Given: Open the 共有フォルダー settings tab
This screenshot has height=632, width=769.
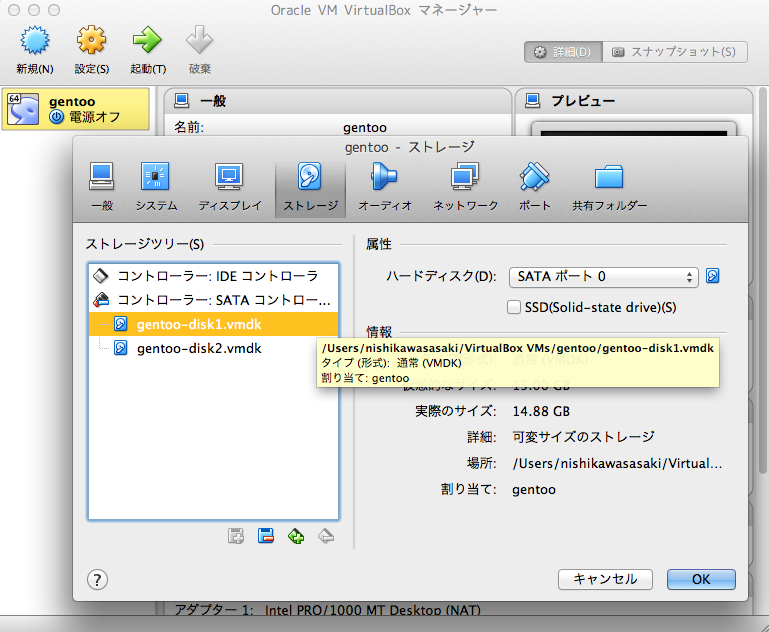Looking at the screenshot, I should 609,188.
